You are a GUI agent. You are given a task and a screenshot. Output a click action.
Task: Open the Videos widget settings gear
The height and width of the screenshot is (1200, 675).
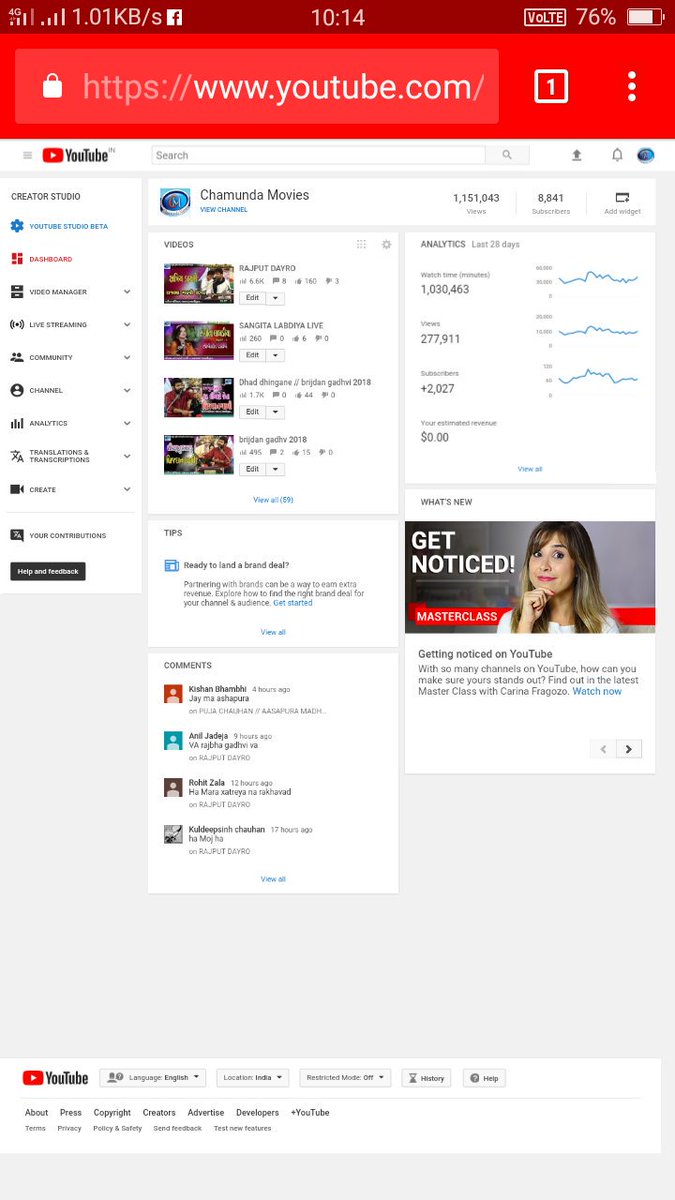point(386,244)
